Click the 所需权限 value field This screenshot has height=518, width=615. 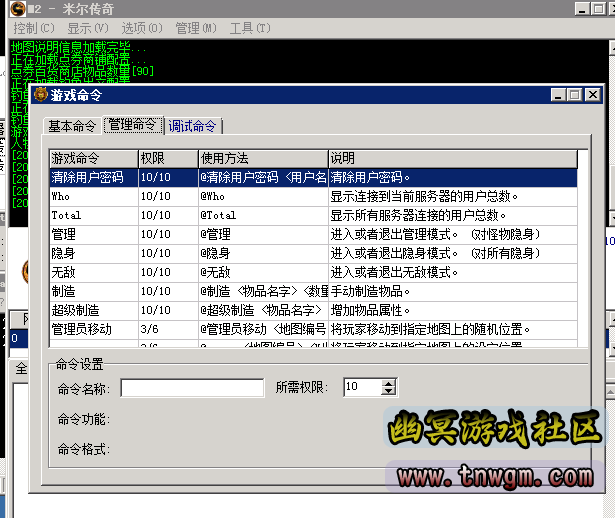[362, 387]
